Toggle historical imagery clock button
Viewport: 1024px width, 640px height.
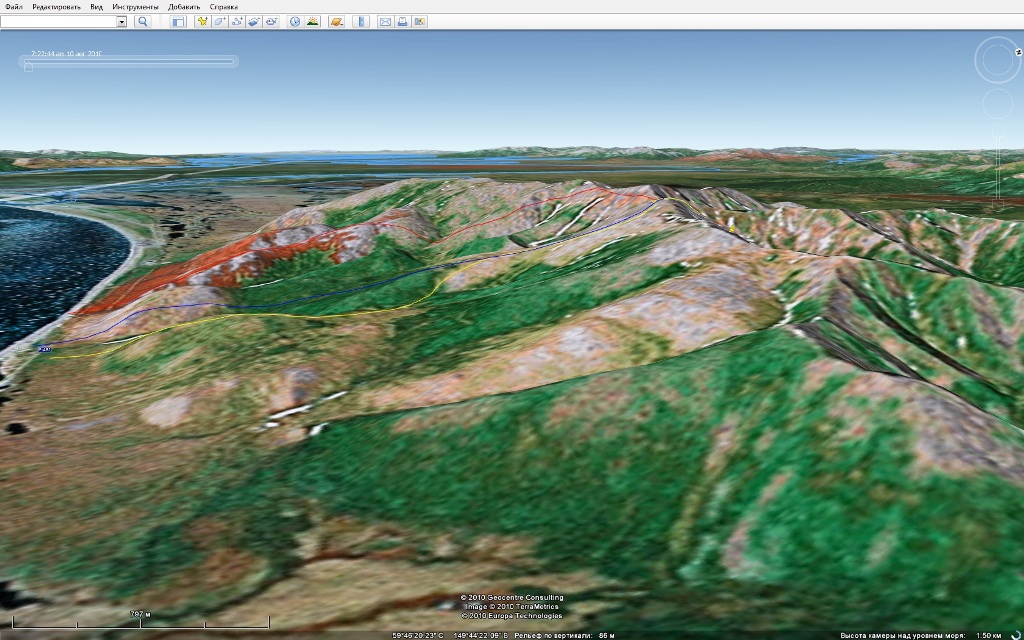point(295,21)
